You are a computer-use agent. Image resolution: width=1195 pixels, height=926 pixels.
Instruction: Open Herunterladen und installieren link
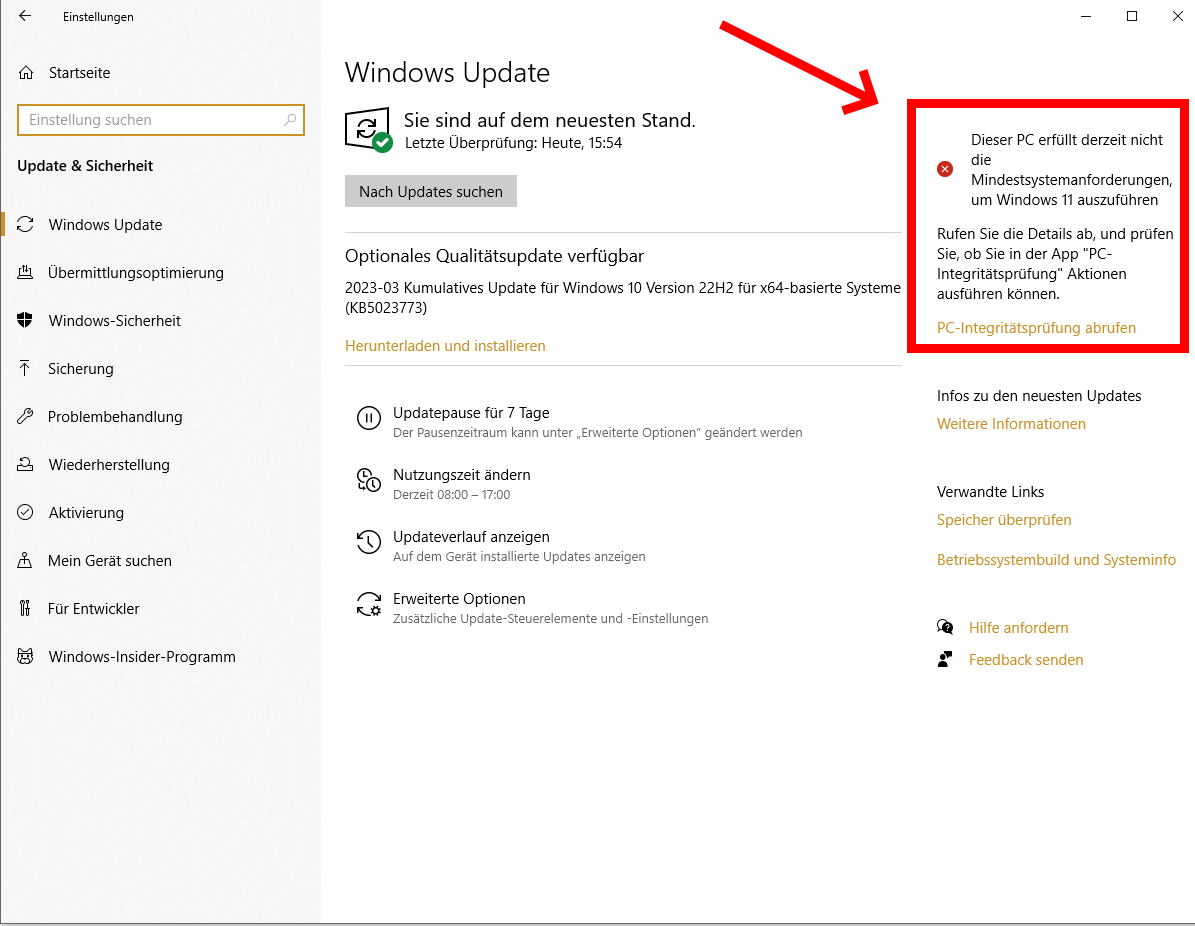tap(445, 345)
